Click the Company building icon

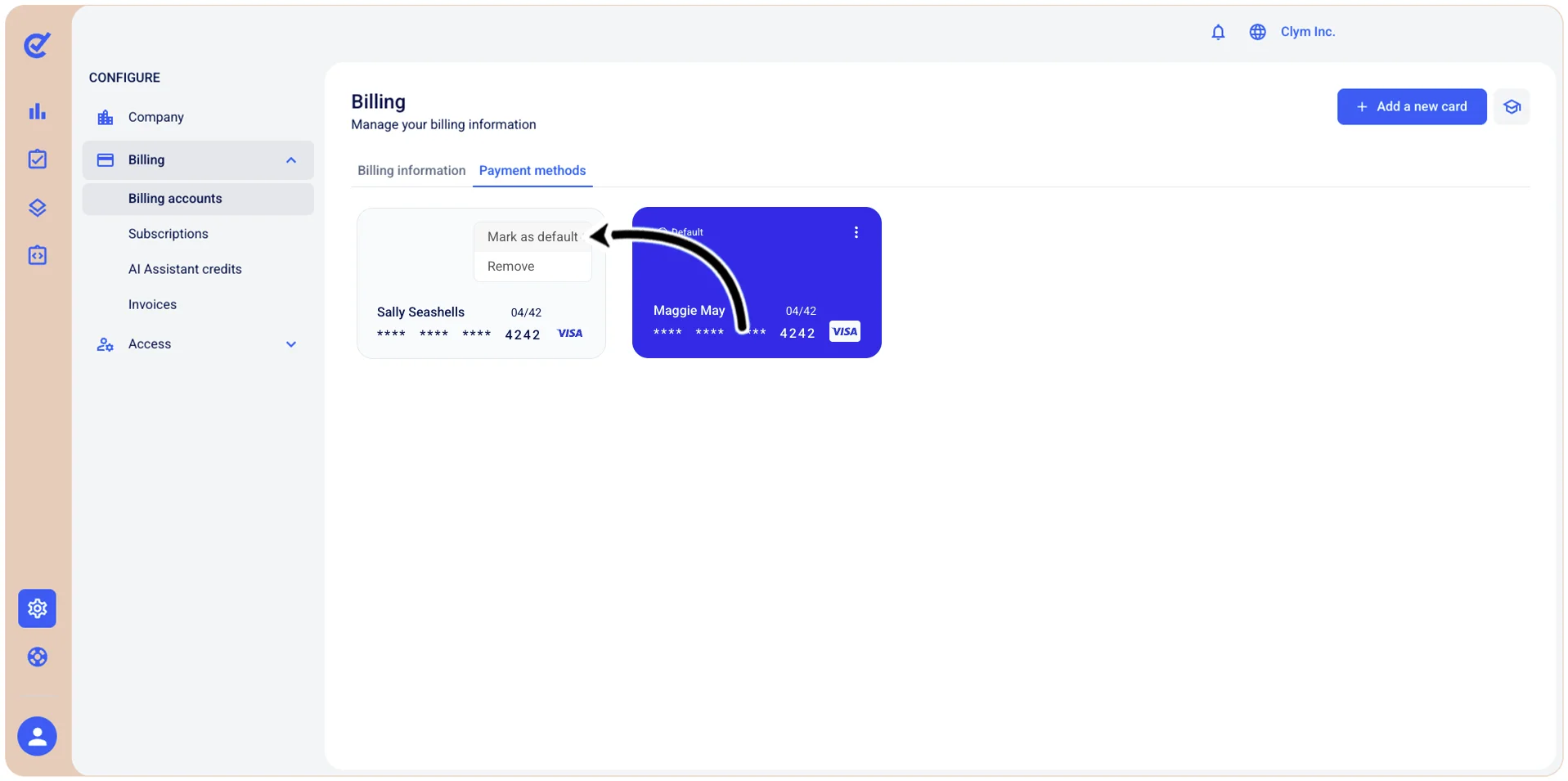[106, 117]
